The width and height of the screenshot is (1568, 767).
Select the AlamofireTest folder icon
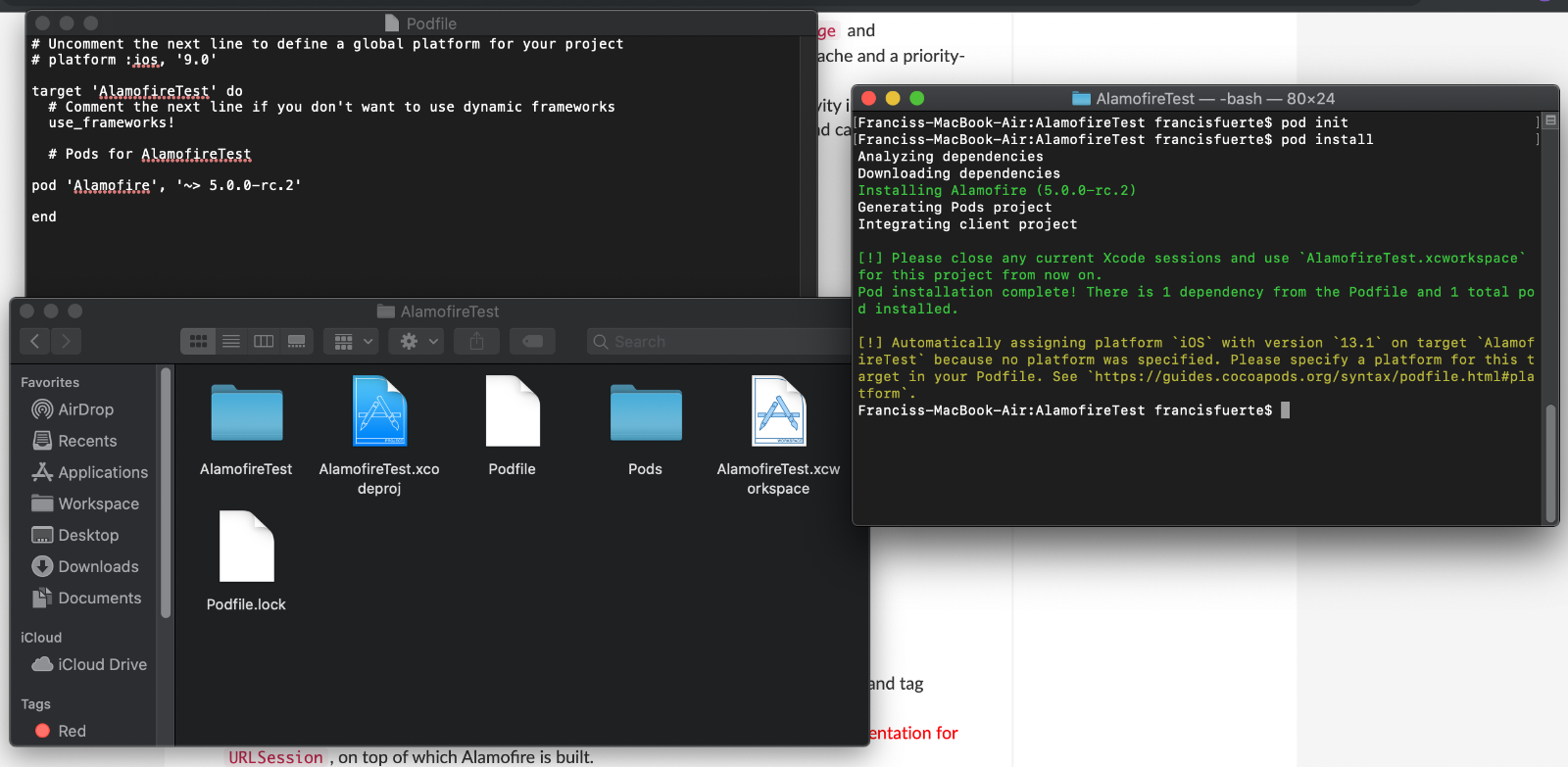(246, 412)
